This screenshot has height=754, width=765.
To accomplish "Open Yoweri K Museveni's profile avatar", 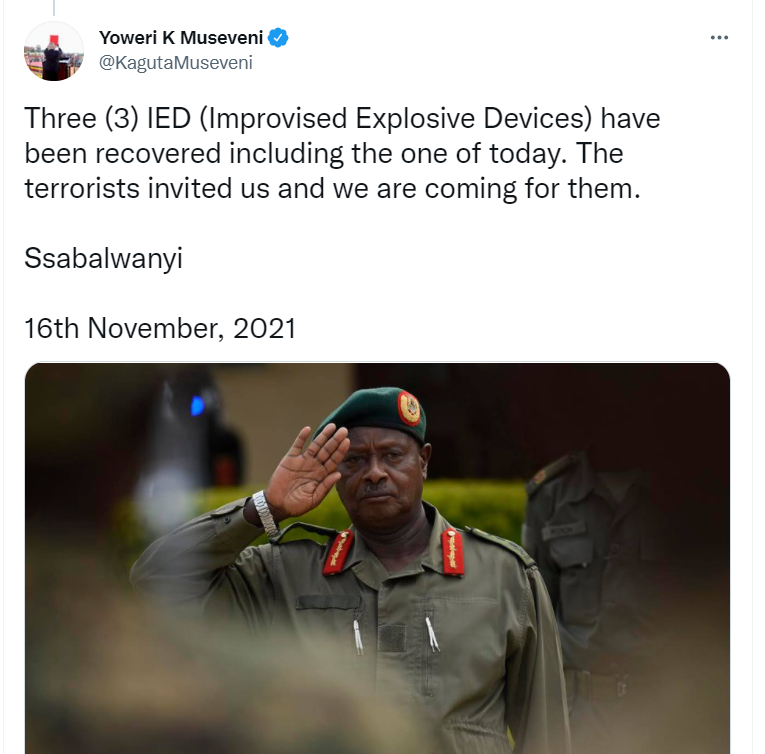I will pyautogui.click(x=54, y=51).
